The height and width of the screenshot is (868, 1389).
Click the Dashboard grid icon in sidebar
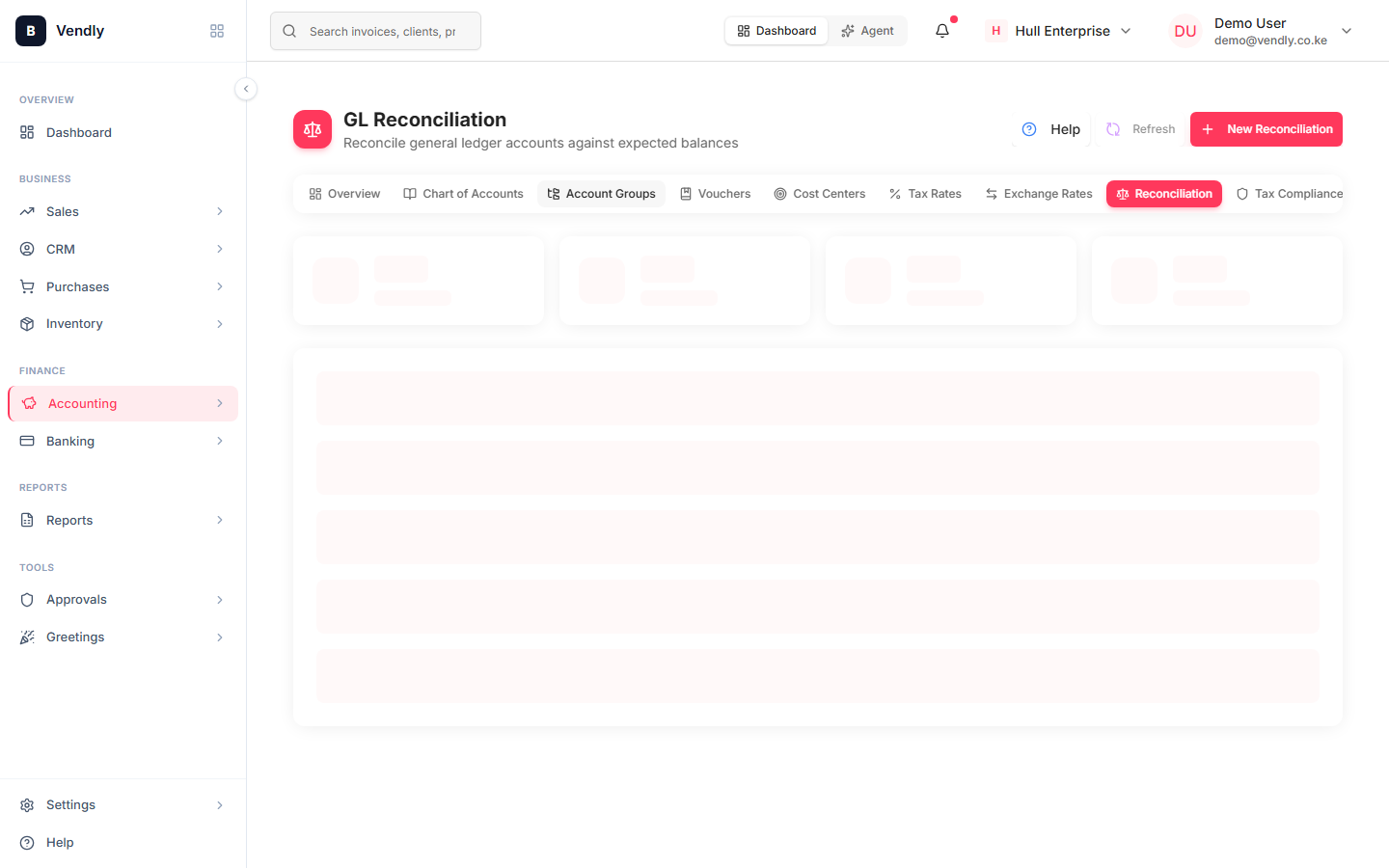click(x=27, y=132)
